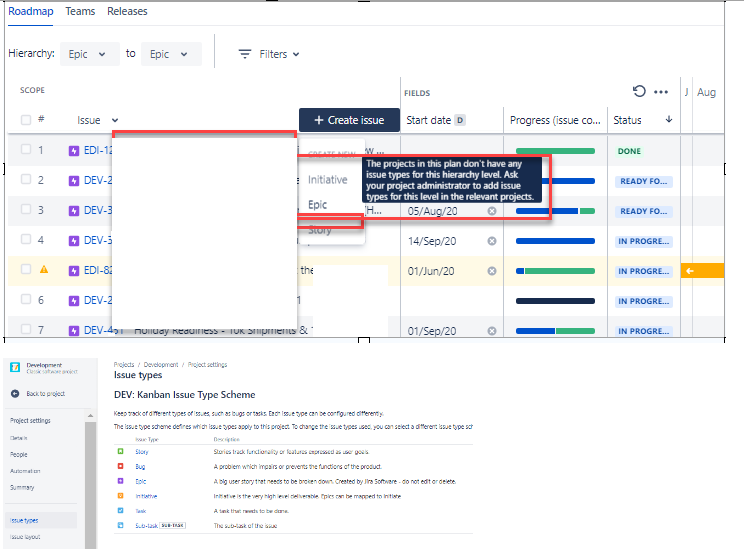
Task: Clear the 05/Aug/20 start date
Action: (492, 211)
